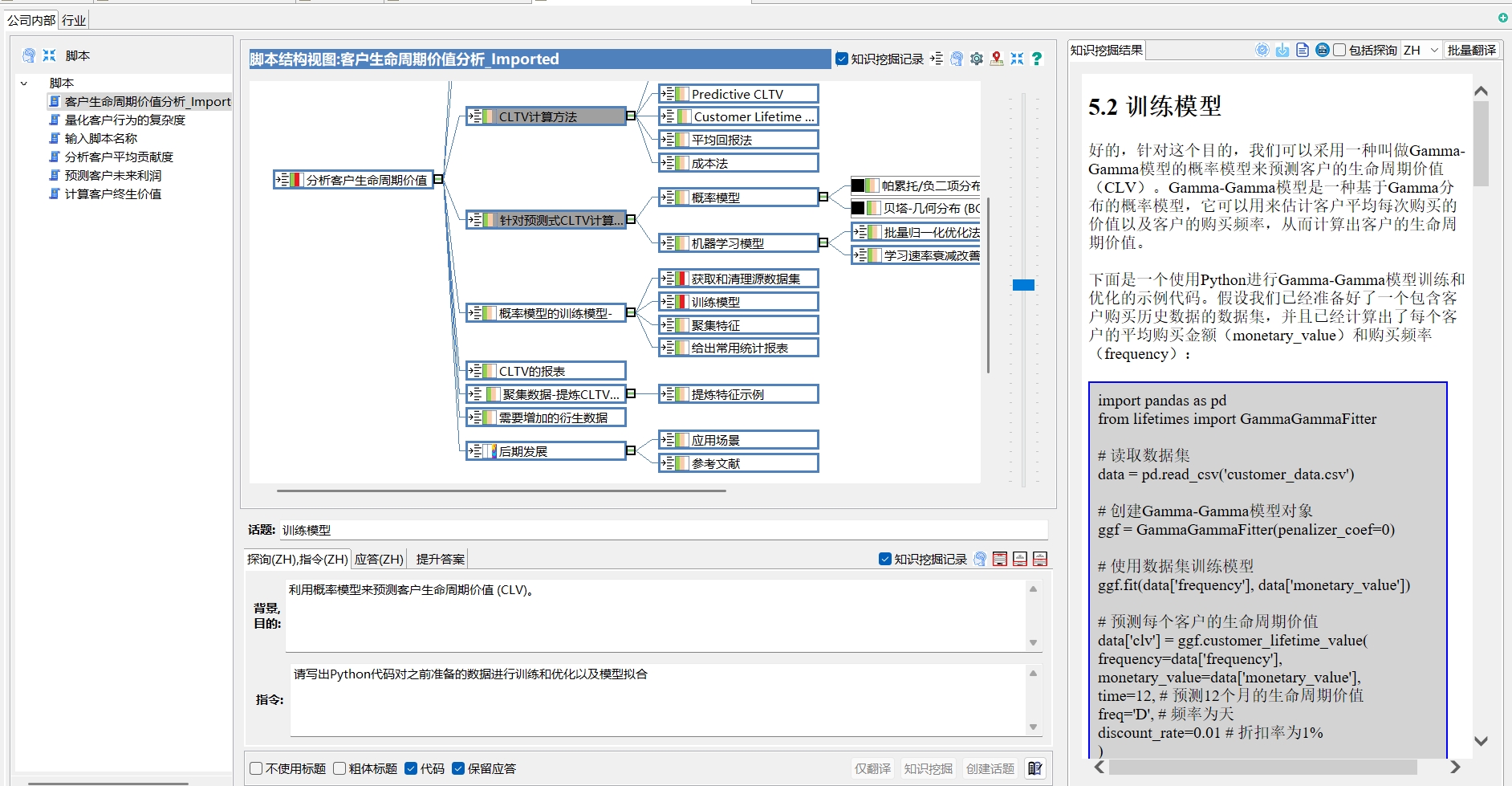Click the collapse arrows icon beside 脚本 label
This screenshot has height=786, width=1512.
(50, 55)
